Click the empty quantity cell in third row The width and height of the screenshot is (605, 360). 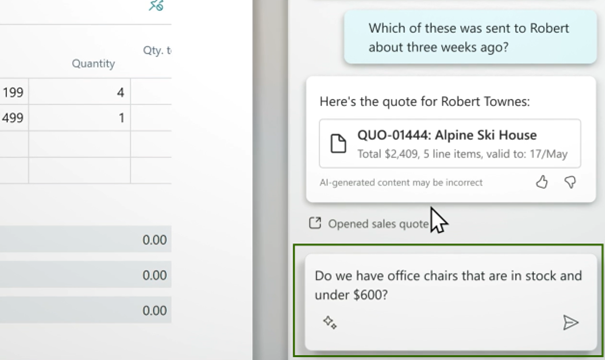79,144
